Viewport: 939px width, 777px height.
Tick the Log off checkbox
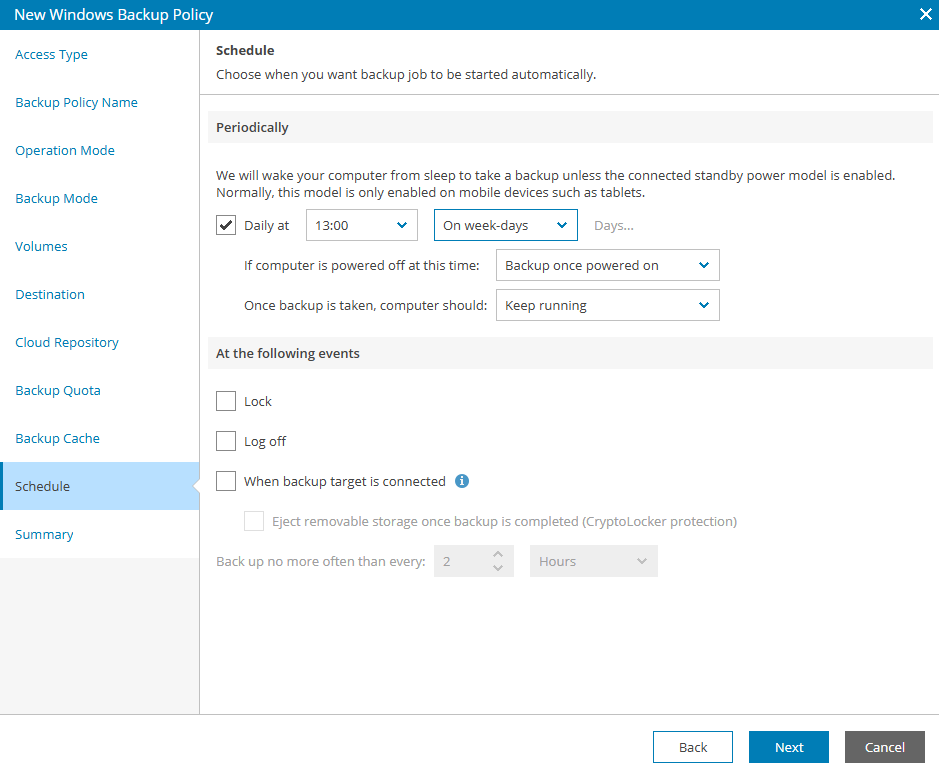(226, 441)
